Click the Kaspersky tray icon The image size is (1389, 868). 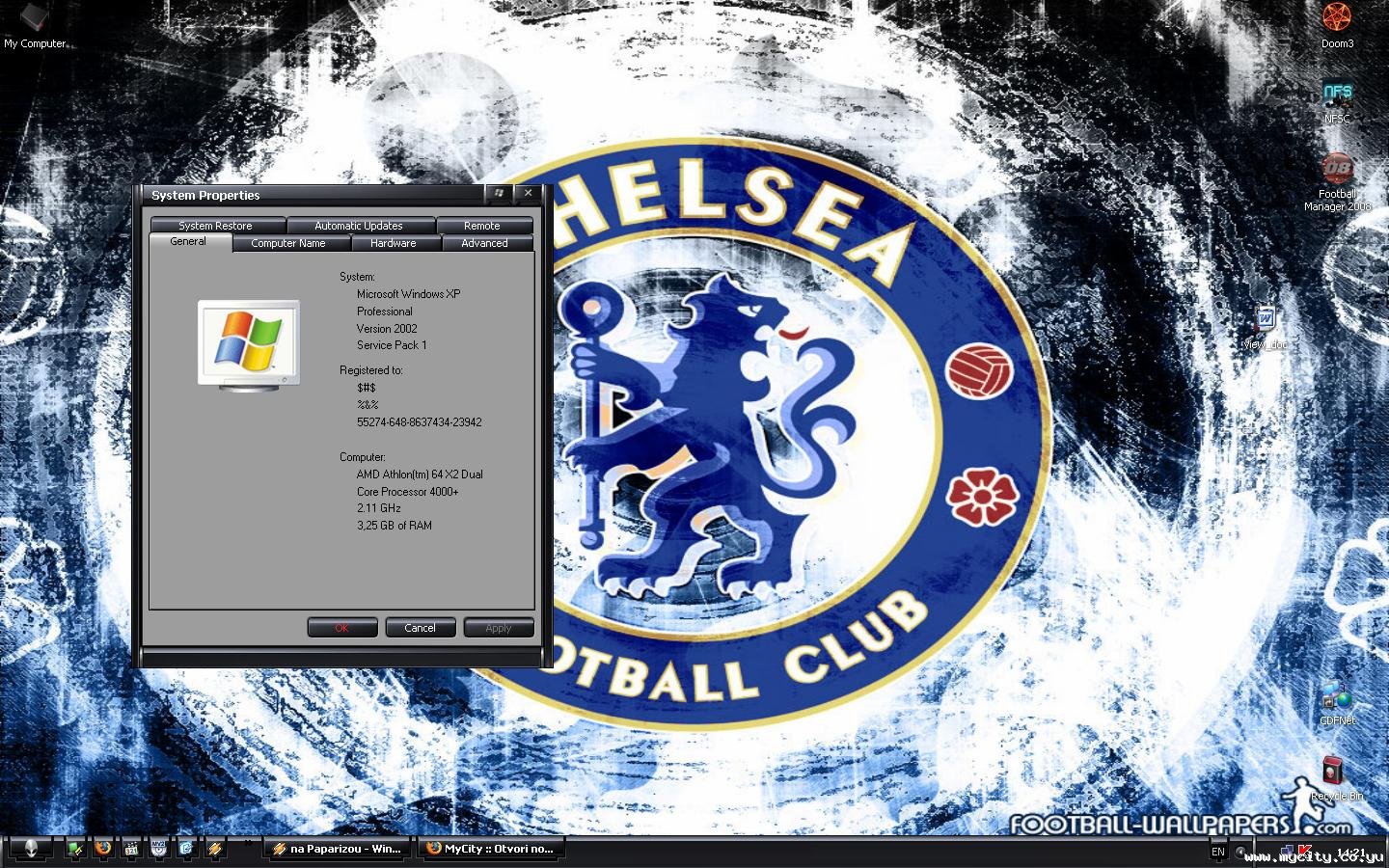pyautogui.click(x=1304, y=852)
